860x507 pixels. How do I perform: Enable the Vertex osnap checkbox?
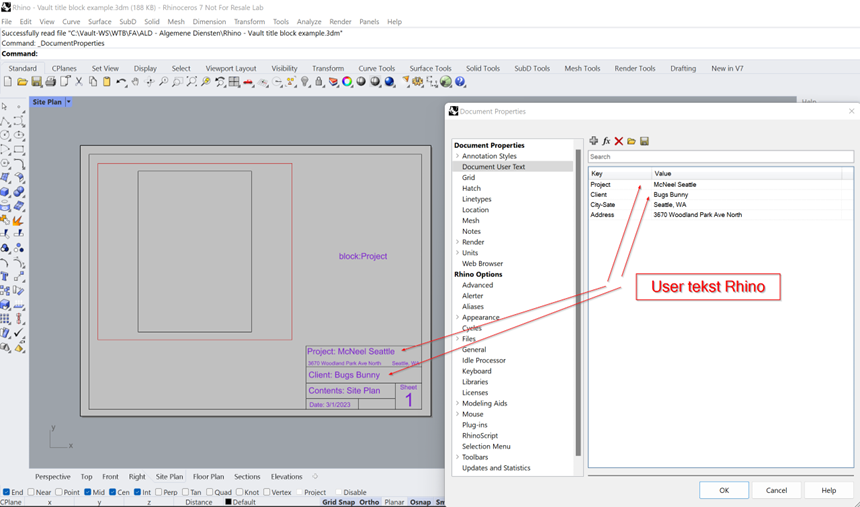[x=267, y=492]
